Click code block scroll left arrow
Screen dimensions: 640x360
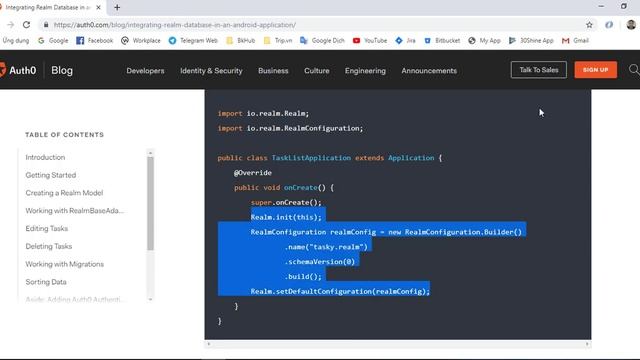coord(209,344)
